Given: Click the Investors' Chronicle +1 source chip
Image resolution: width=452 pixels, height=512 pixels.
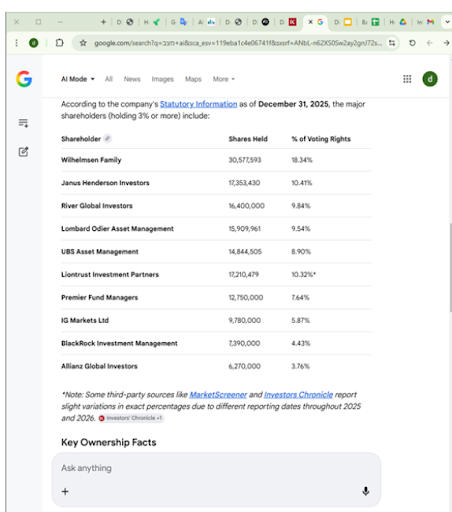Looking at the screenshot, I should (131, 418).
